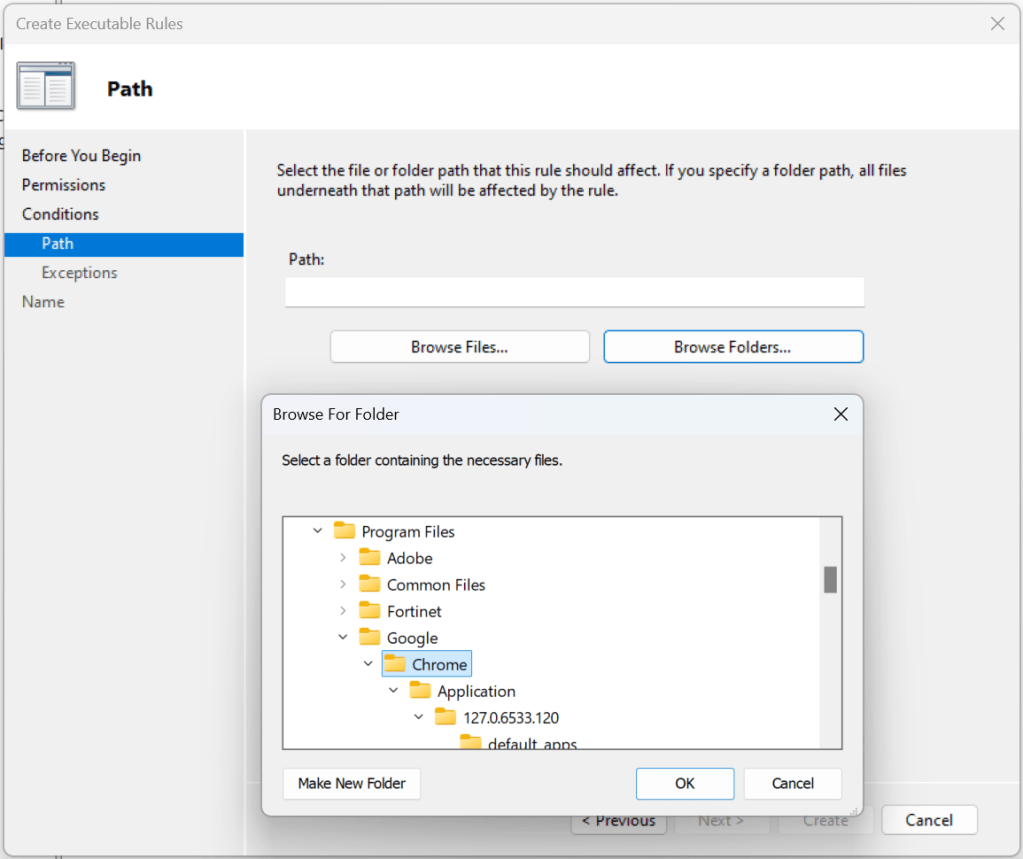Click the Adobe folder icon
1023x859 pixels.
tap(370, 558)
